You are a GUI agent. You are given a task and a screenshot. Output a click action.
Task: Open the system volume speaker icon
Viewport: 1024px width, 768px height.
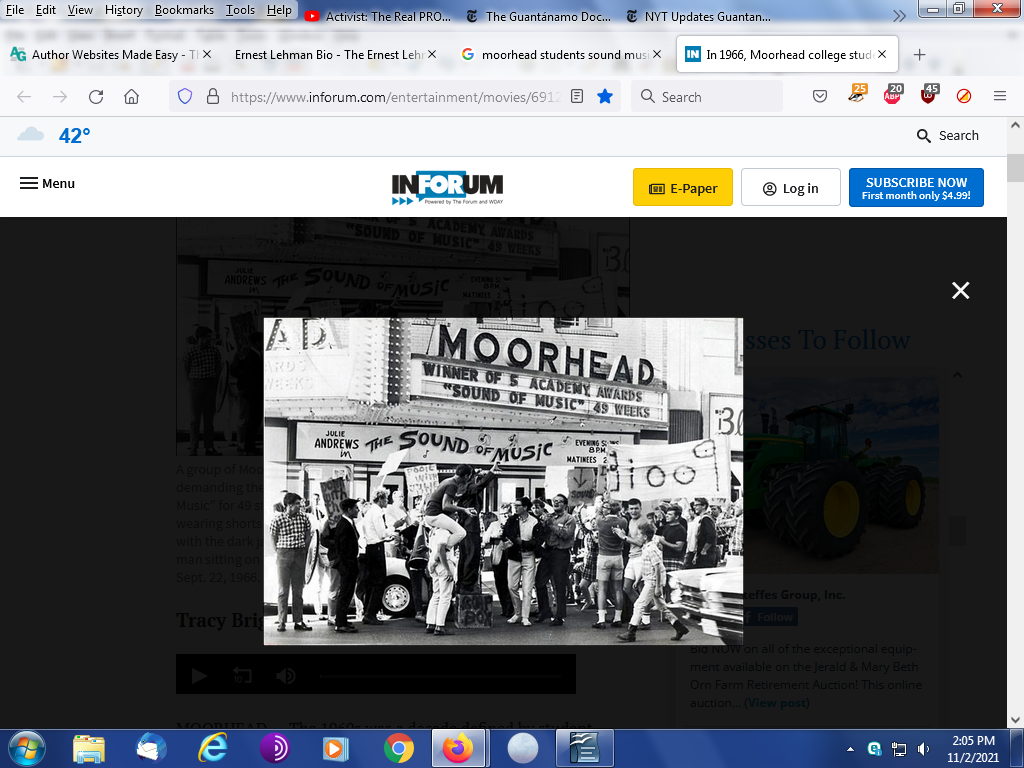click(x=923, y=749)
